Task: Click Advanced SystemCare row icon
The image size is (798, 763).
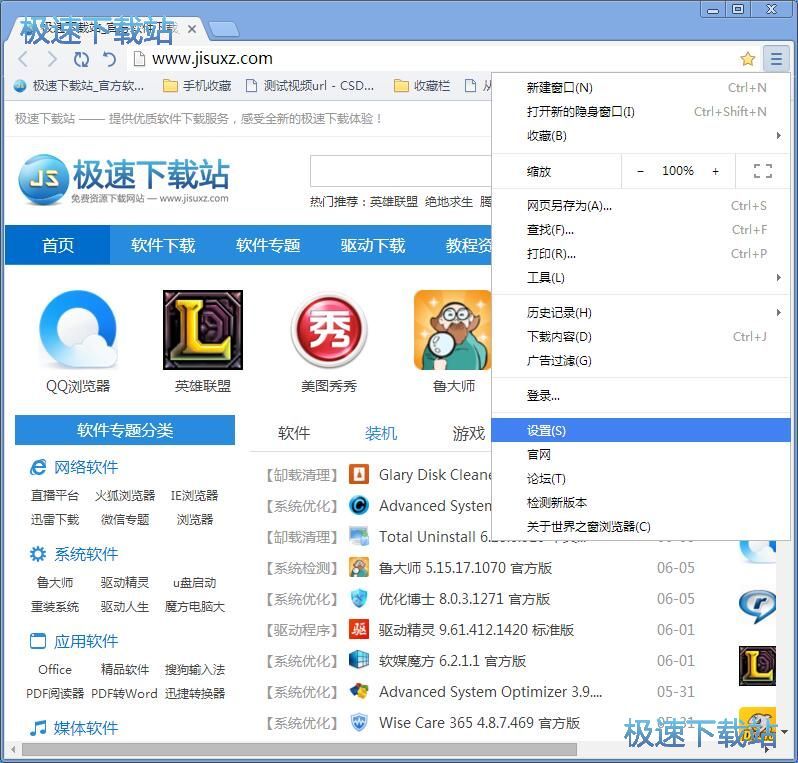Action: pos(359,505)
